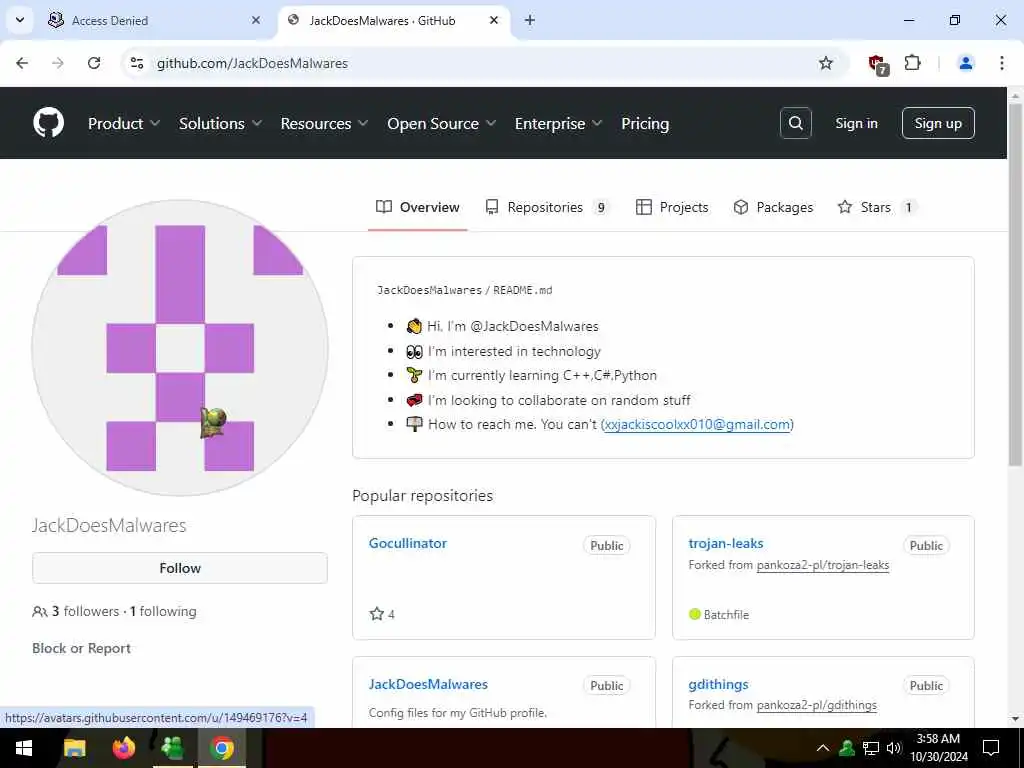The width and height of the screenshot is (1024, 768).
Task: Click the browser forward arrow
Action: (58, 63)
